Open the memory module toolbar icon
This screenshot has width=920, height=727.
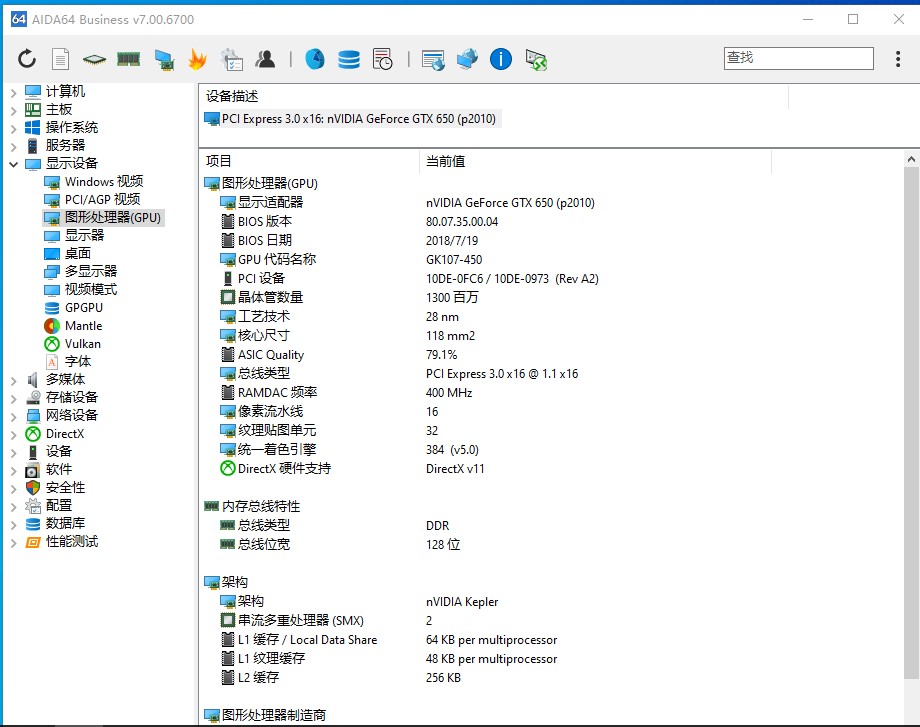click(x=128, y=59)
